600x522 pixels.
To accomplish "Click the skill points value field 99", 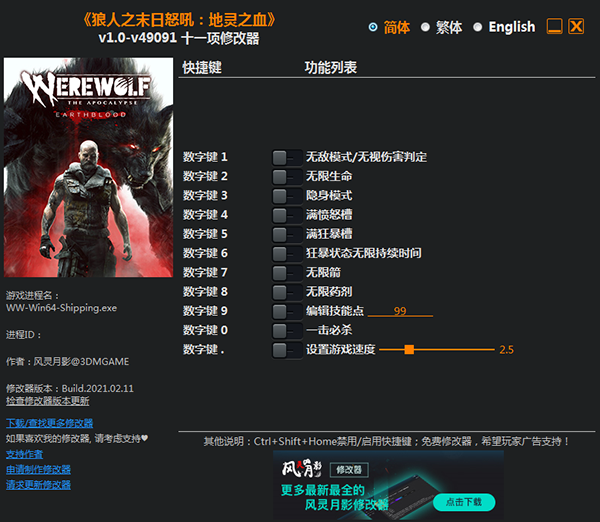I will click(400, 311).
